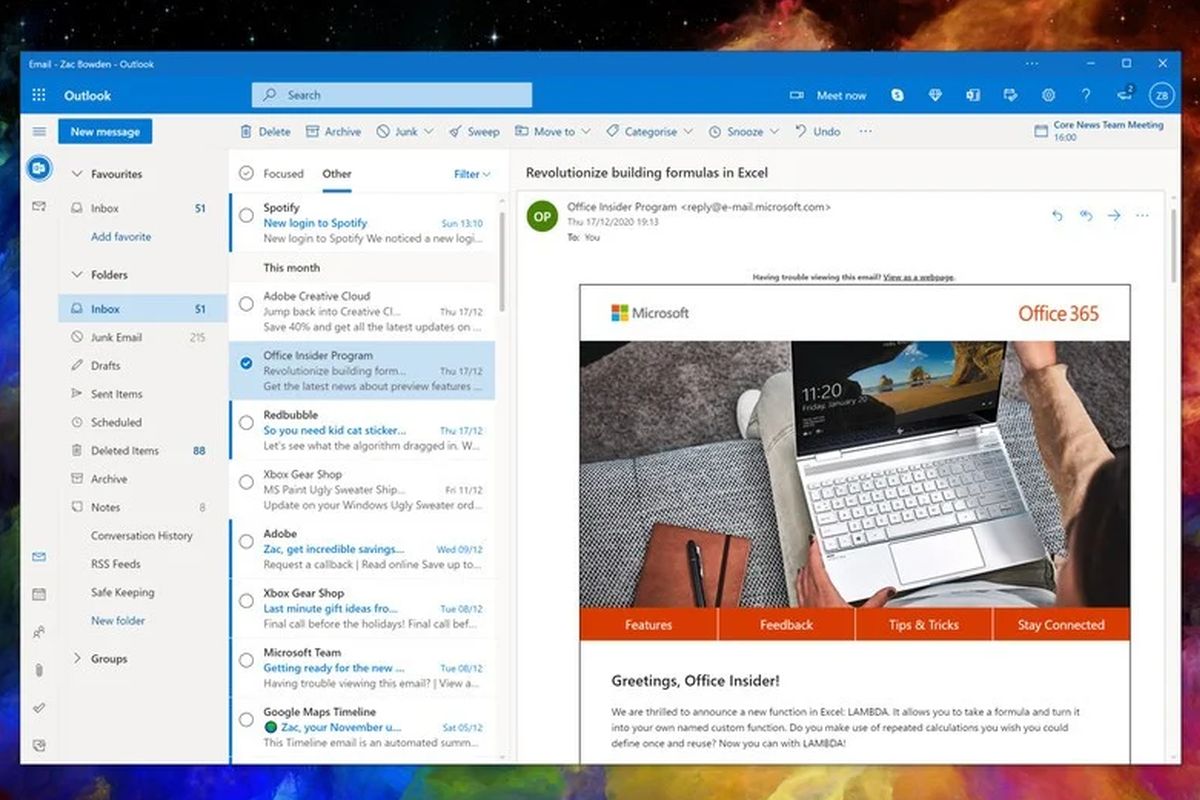Screen dimensions: 1200x800
Task: Open Files using the paperclip icon
Action: click(38, 670)
